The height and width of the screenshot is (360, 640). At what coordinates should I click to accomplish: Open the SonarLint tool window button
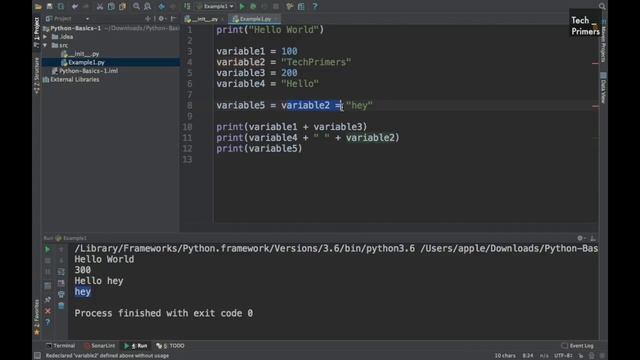pos(100,346)
